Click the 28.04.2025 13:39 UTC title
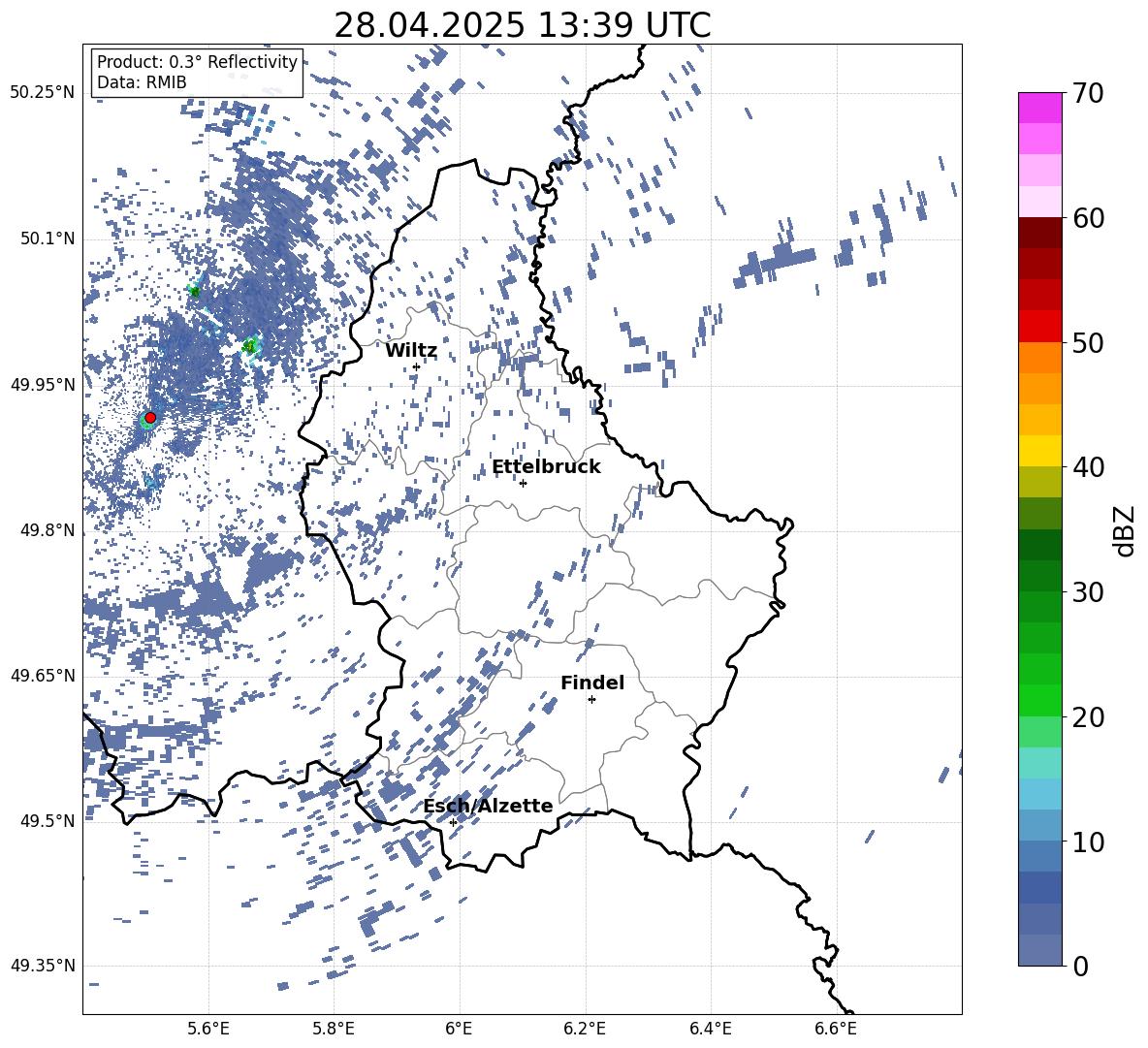Viewport: 1148px width, 1048px height. click(x=523, y=25)
